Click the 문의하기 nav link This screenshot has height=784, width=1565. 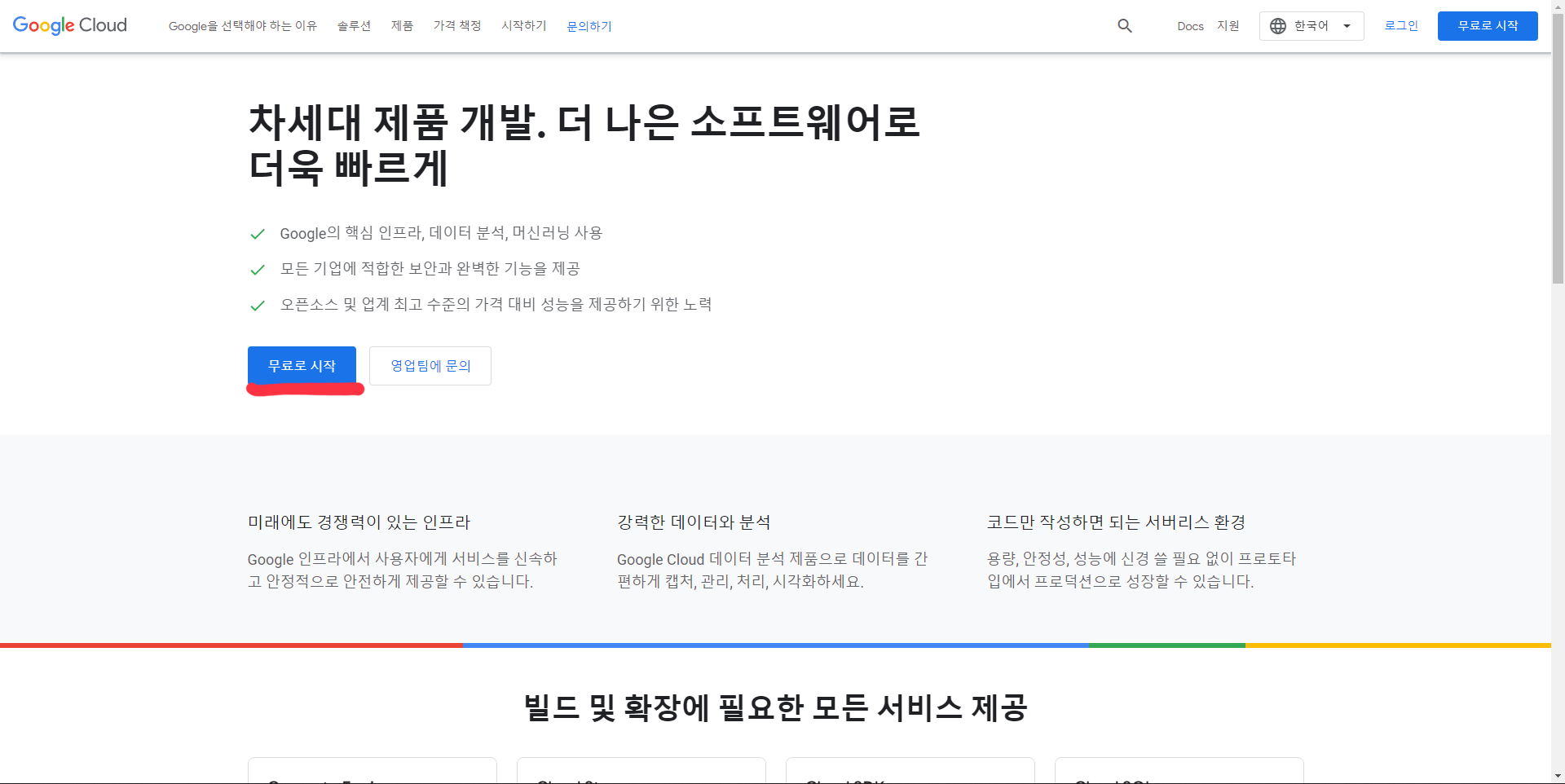click(x=589, y=26)
